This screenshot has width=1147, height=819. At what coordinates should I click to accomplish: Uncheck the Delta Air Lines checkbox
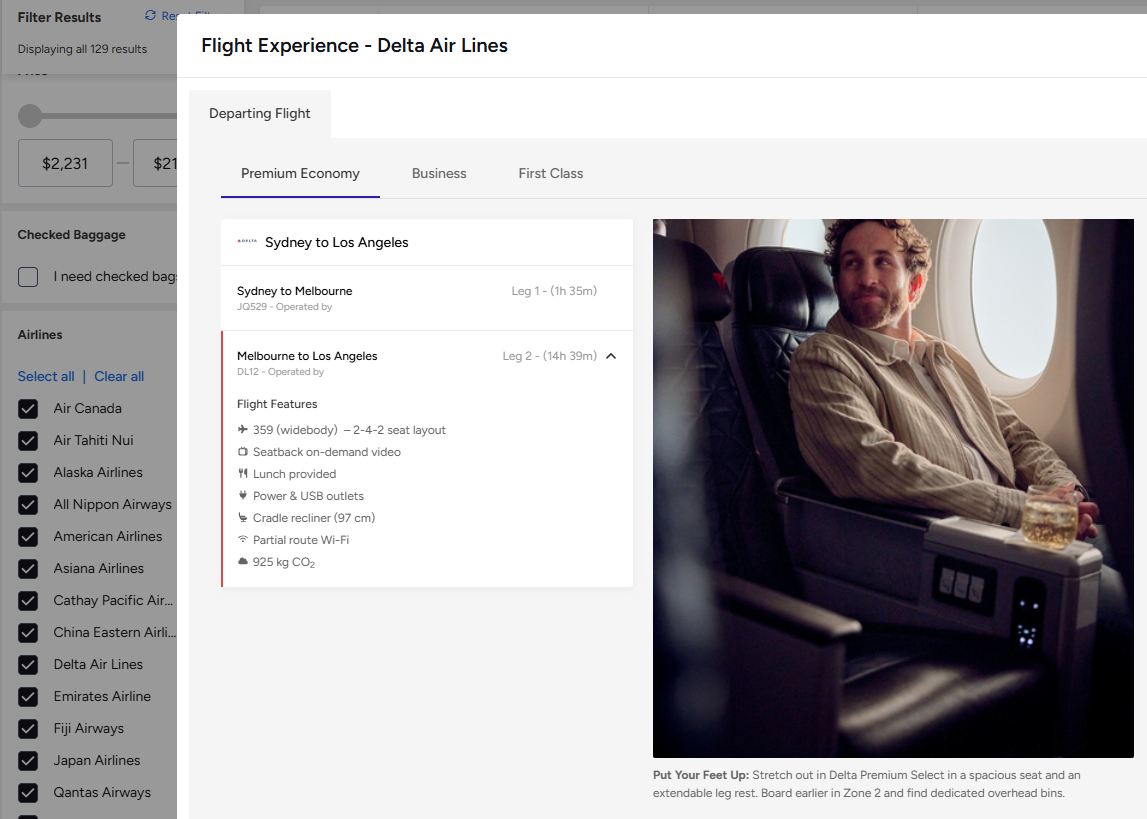(28, 665)
